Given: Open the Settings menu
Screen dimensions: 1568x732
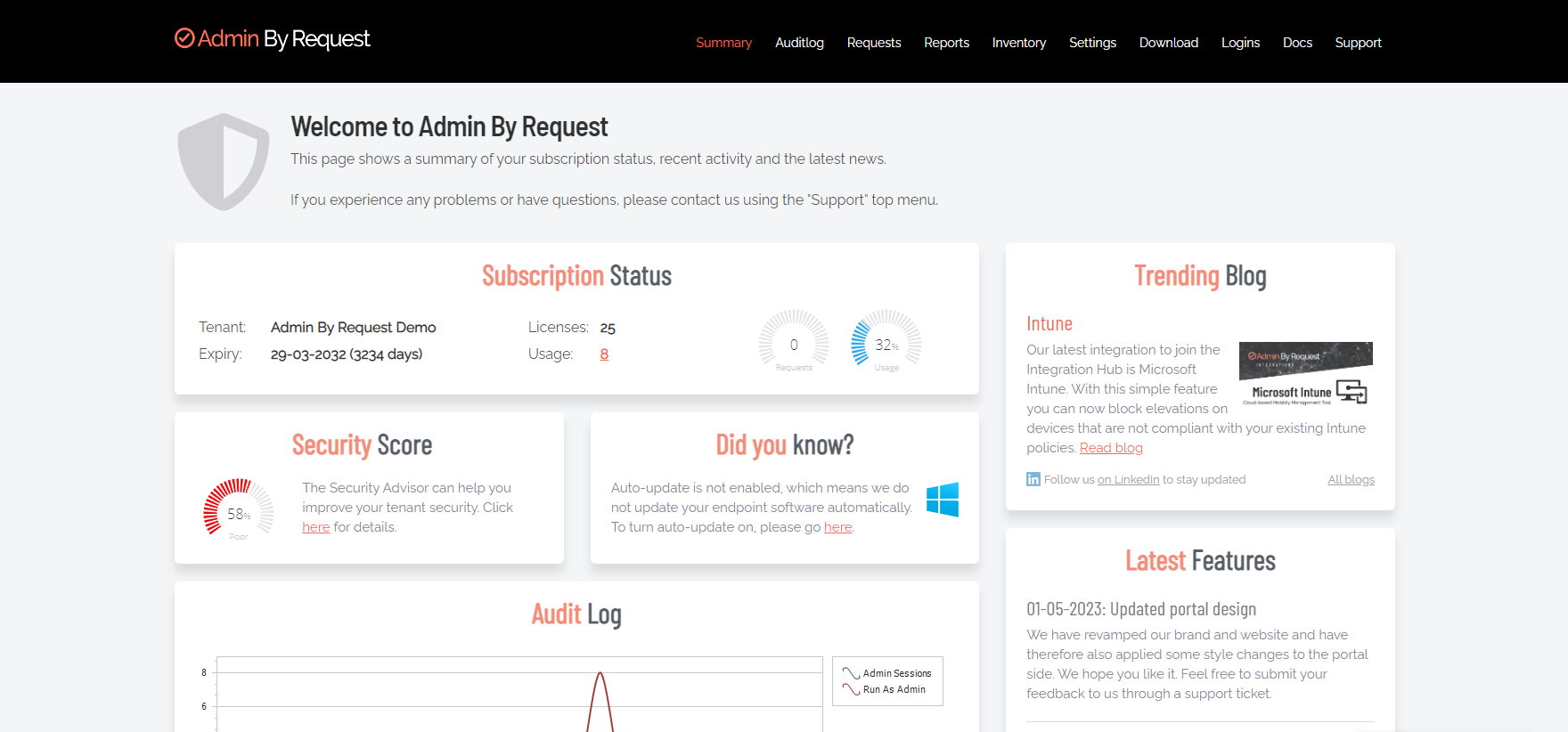Looking at the screenshot, I should tap(1092, 43).
